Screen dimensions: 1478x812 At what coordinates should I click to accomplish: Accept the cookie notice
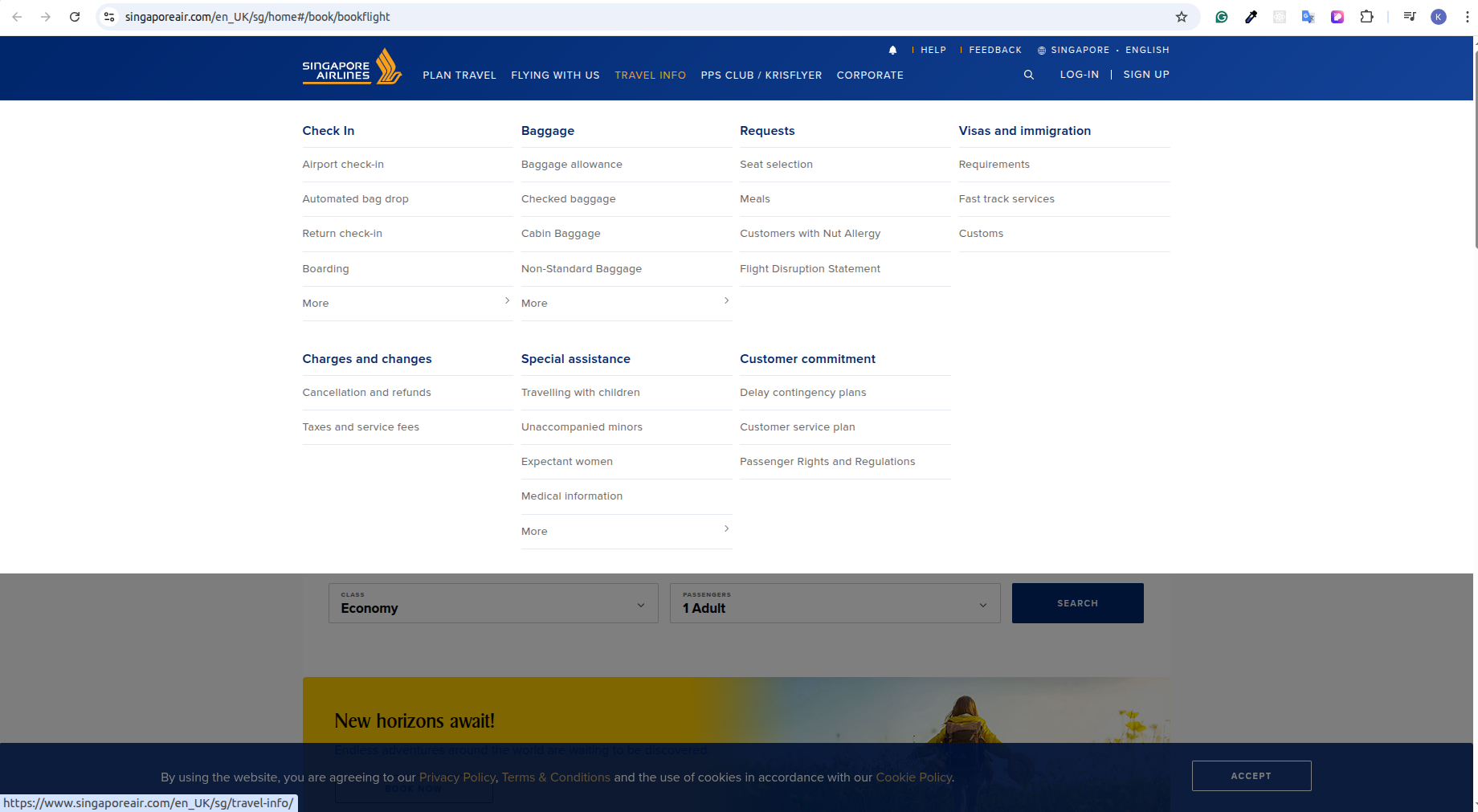pyautogui.click(x=1251, y=776)
